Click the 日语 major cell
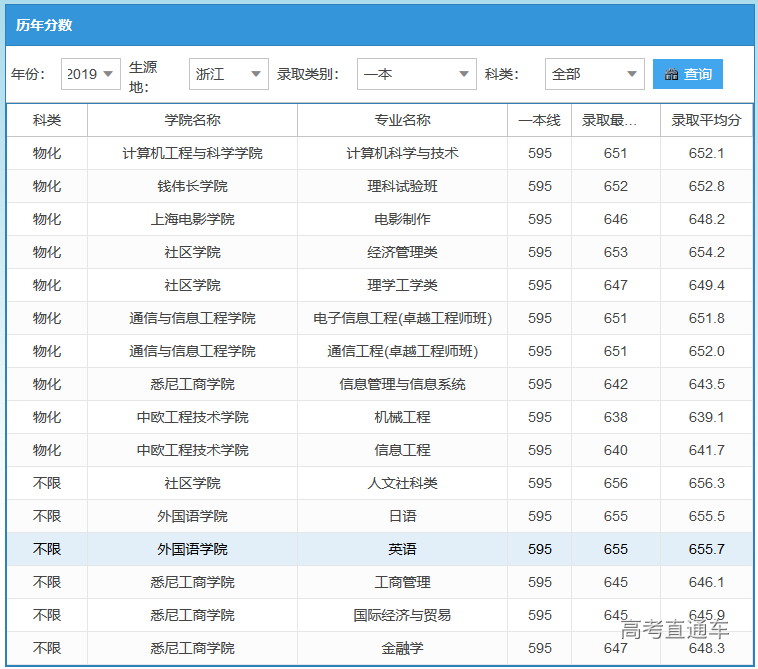The height and width of the screenshot is (669, 758). [402, 516]
